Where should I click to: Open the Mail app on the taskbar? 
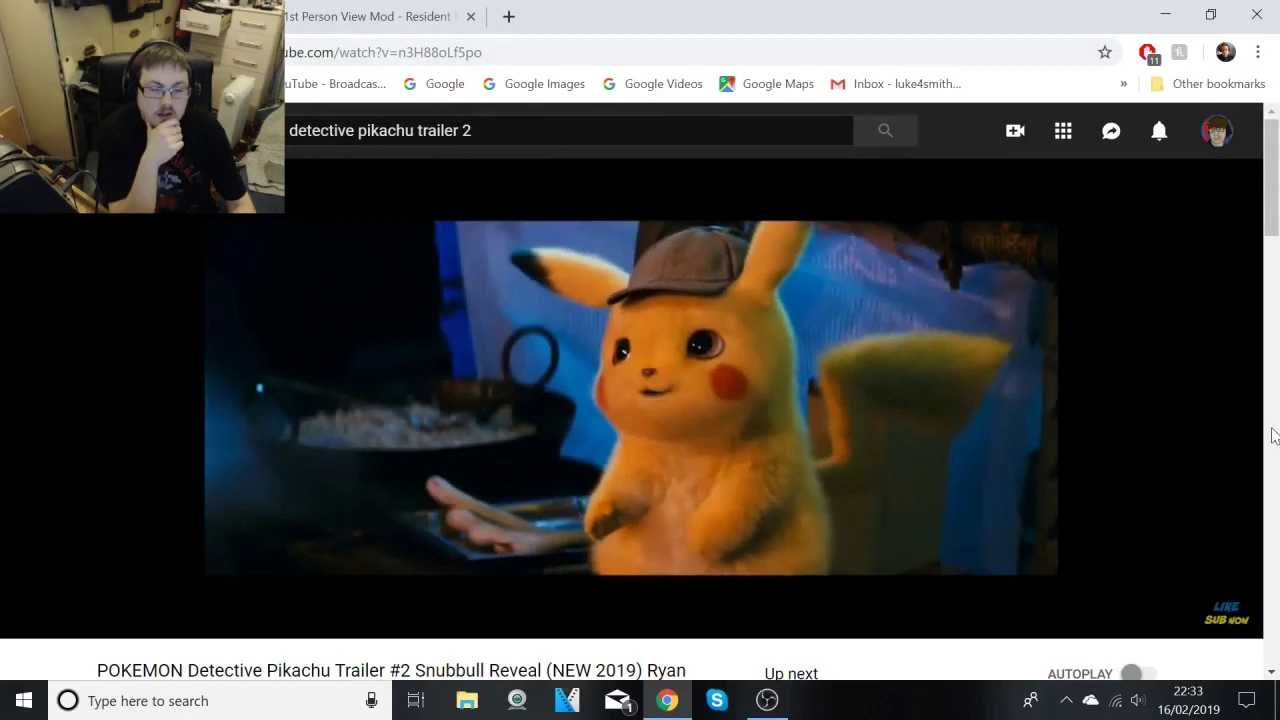(618, 700)
